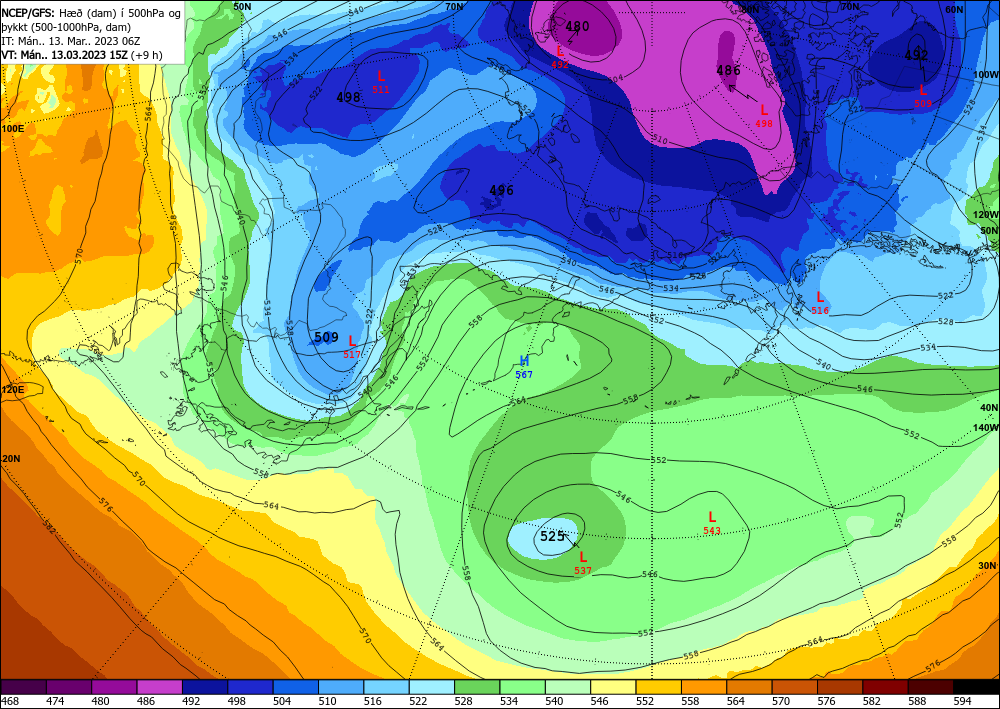This screenshot has width=1000, height=709.
Task: Pick the legend color swatch labeled 558
Action: pos(704,687)
